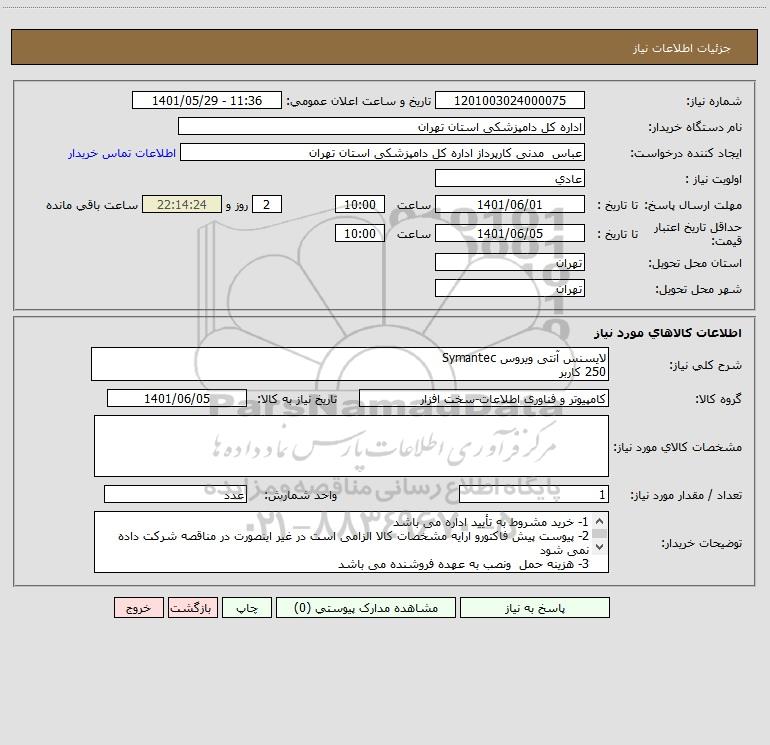This screenshot has width=770, height=745.
Task: Click the request creator field عباس مدنی
Action: click(383, 153)
